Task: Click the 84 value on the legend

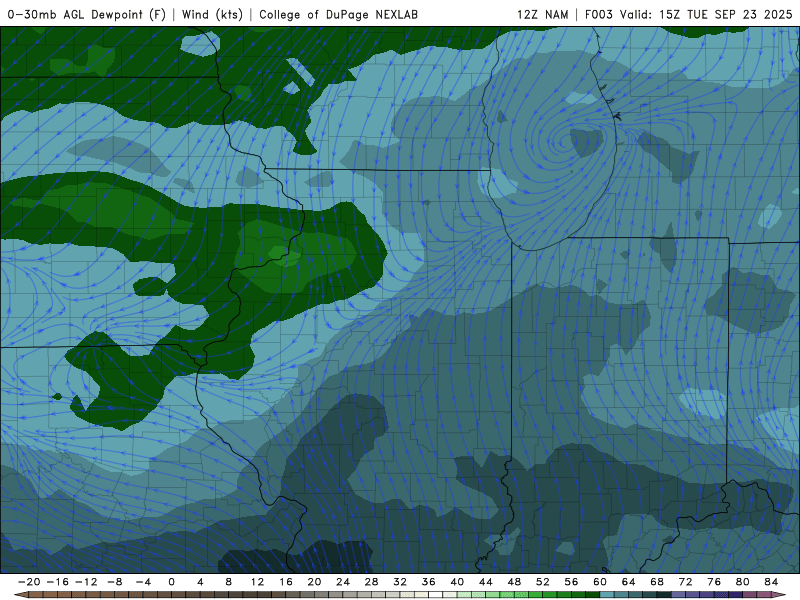Action: coord(771,582)
